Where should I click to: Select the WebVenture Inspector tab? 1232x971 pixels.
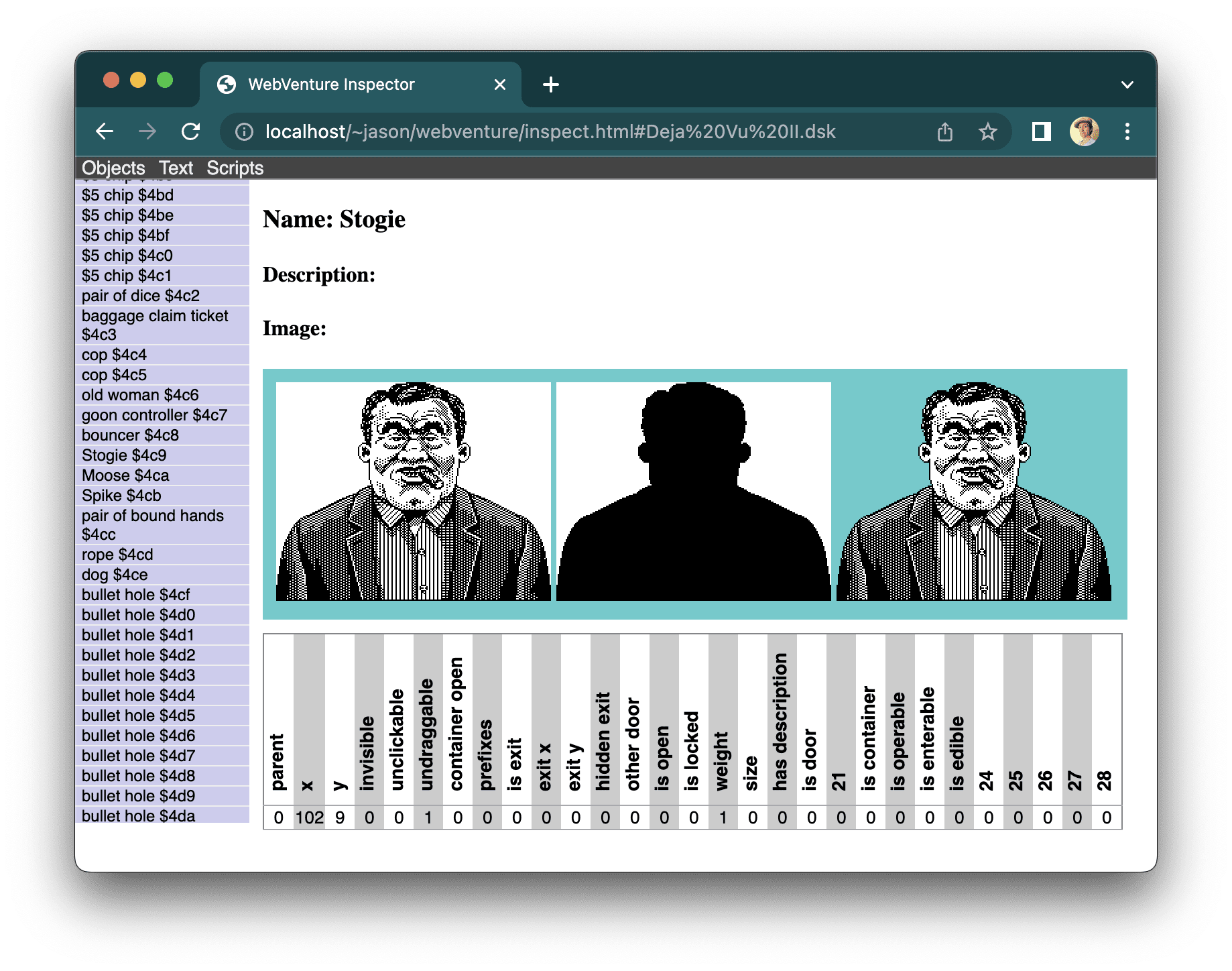tap(361, 84)
